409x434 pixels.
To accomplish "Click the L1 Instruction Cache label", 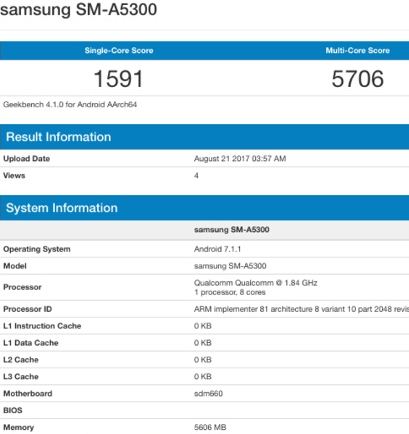I will (x=42, y=326).
